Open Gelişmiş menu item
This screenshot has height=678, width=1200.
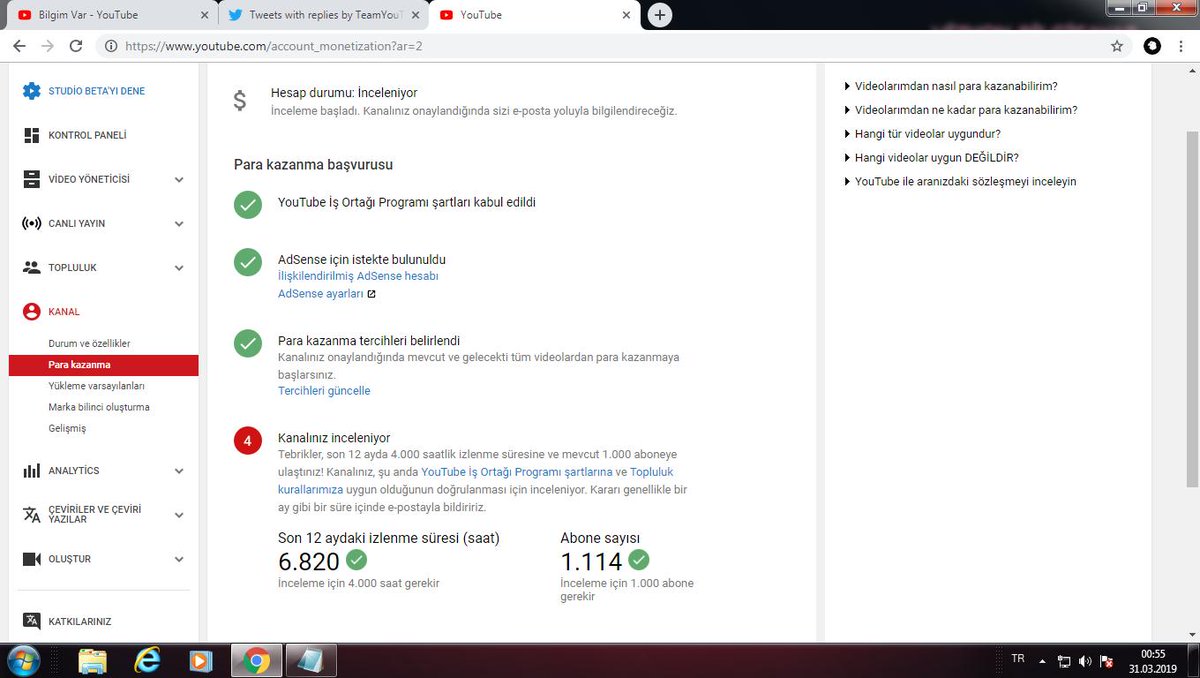[x=67, y=428]
